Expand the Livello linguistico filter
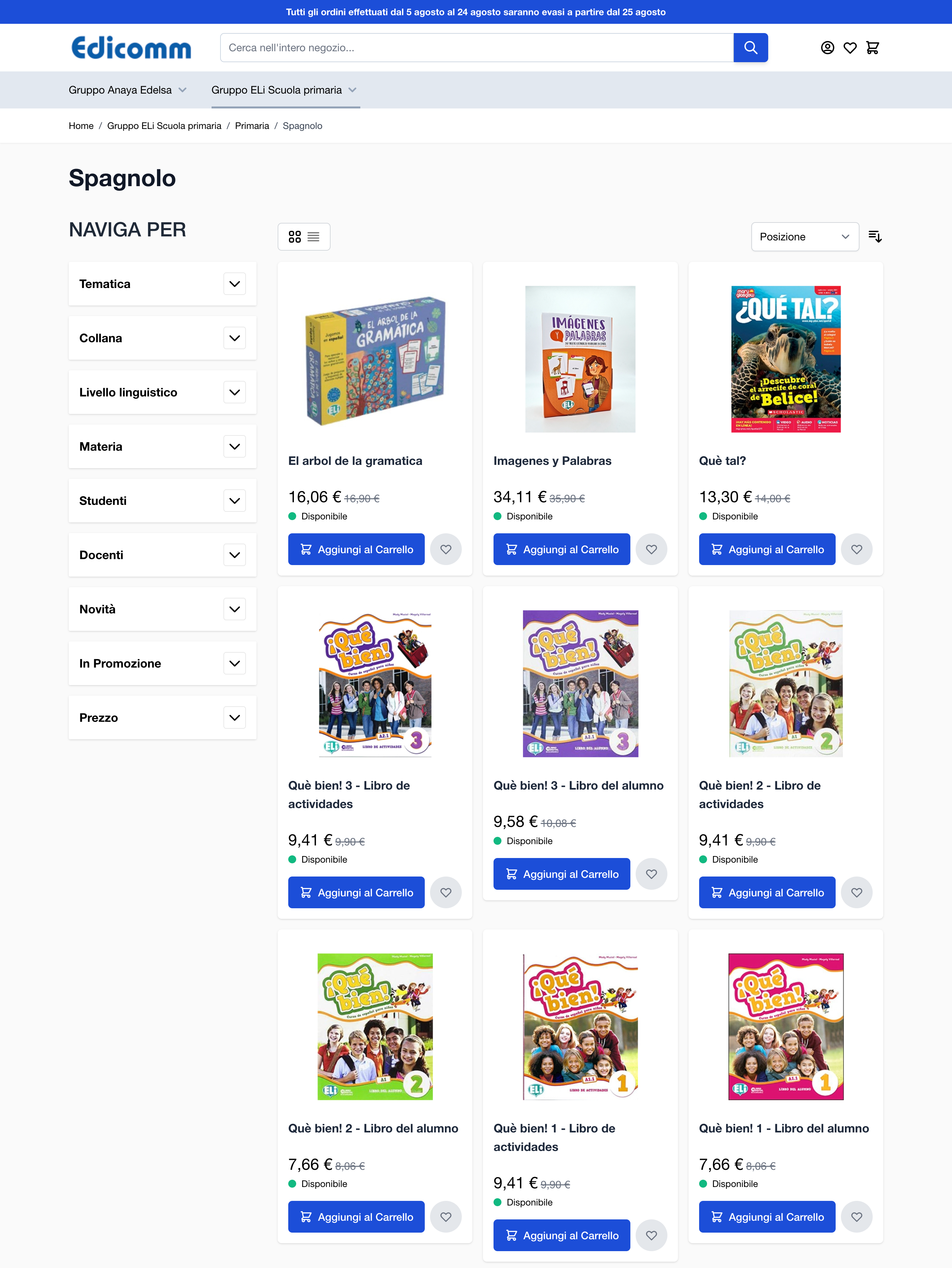This screenshot has width=952, height=1268. coord(163,392)
